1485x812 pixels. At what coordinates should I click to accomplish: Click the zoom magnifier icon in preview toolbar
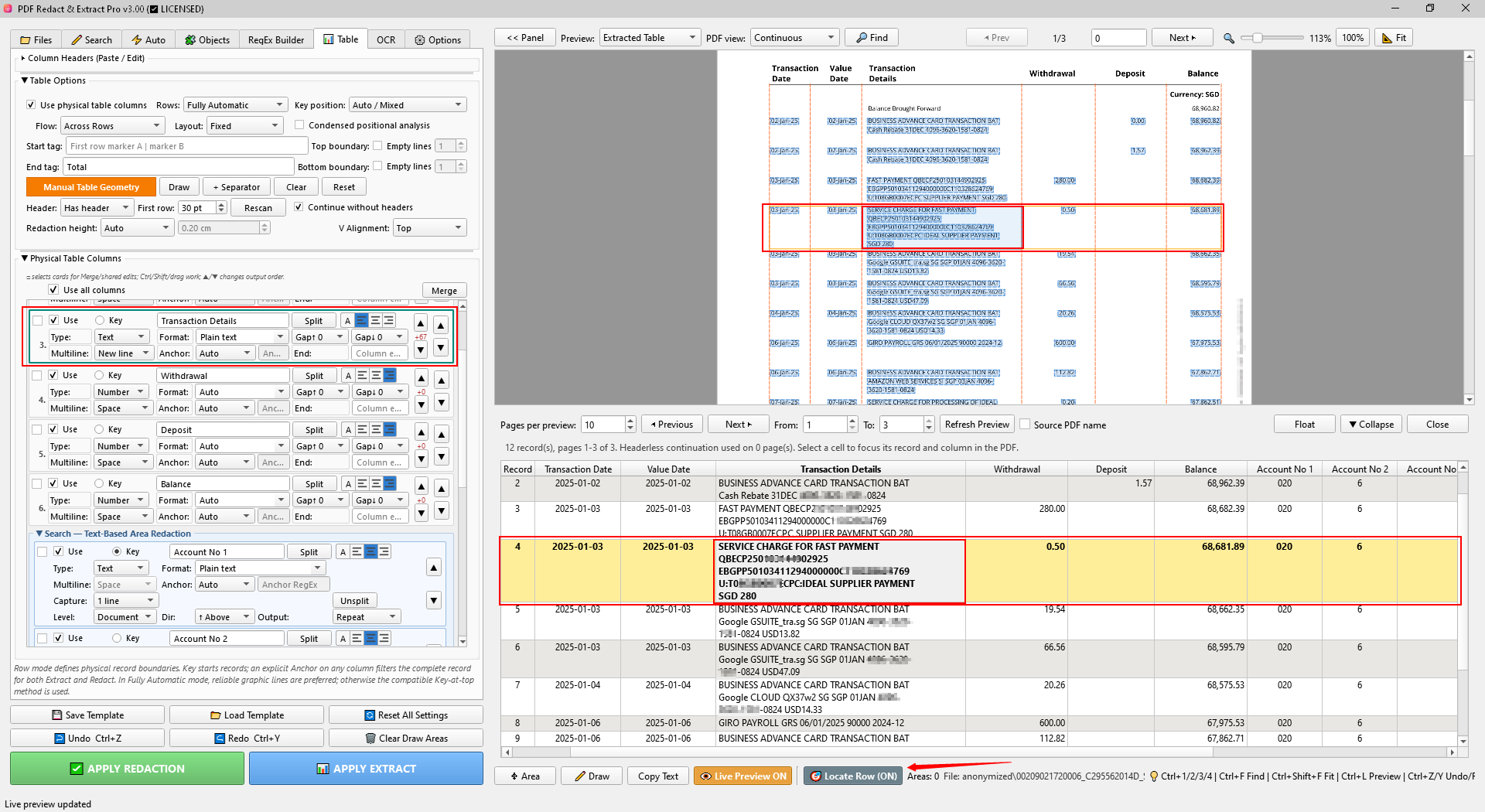point(1229,38)
